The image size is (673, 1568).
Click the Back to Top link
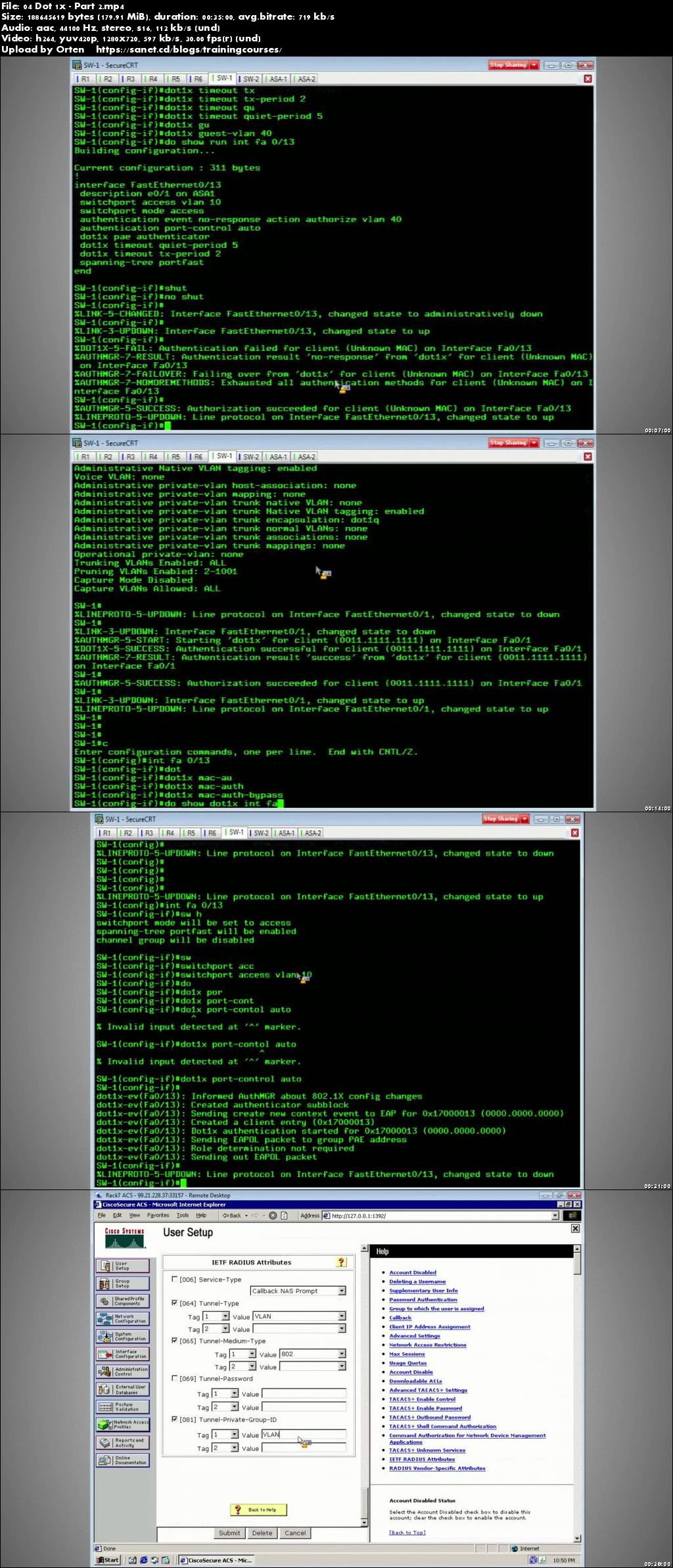coord(407,1532)
